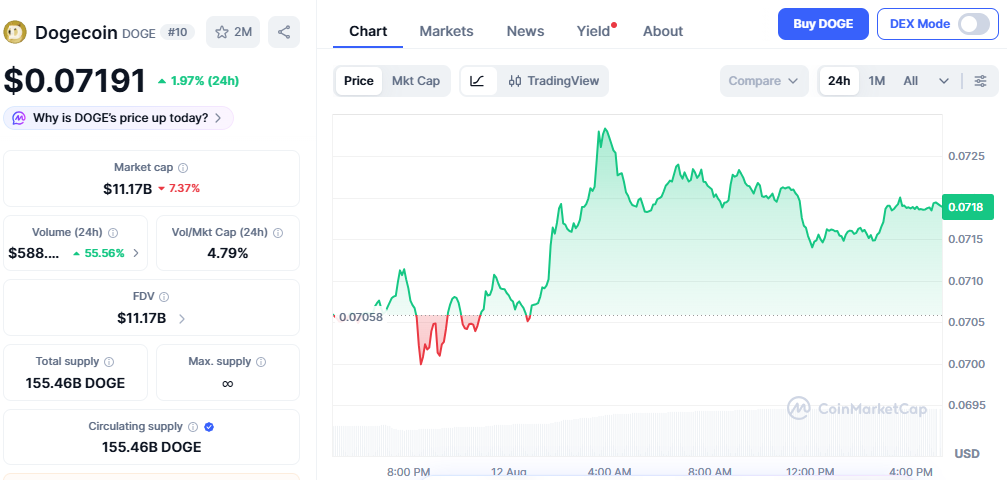The image size is (1007, 480).
Task: Click the Max. supply info icon
Action: tap(261, 362)
